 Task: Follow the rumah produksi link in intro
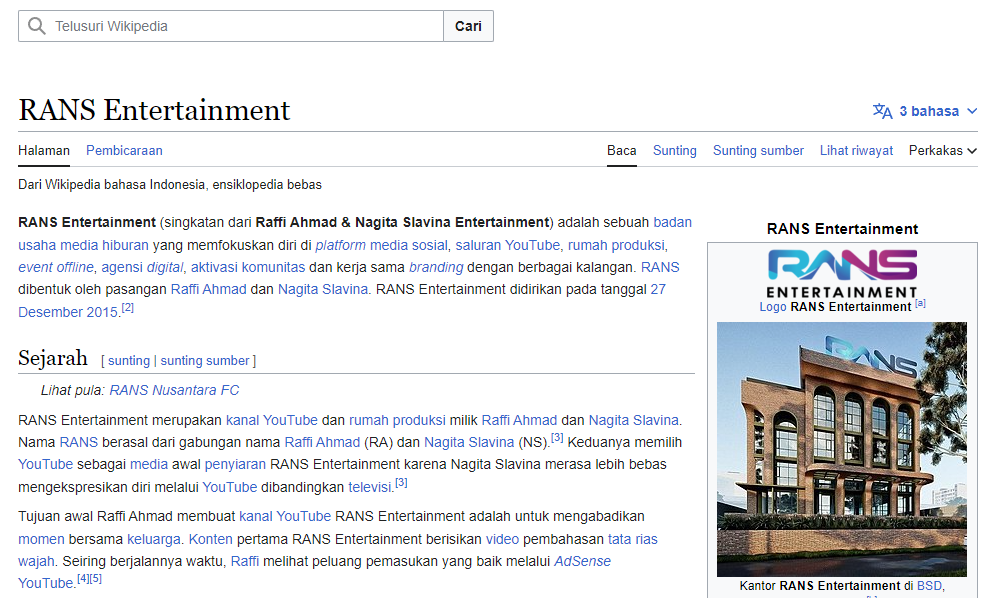click(616, 245)
